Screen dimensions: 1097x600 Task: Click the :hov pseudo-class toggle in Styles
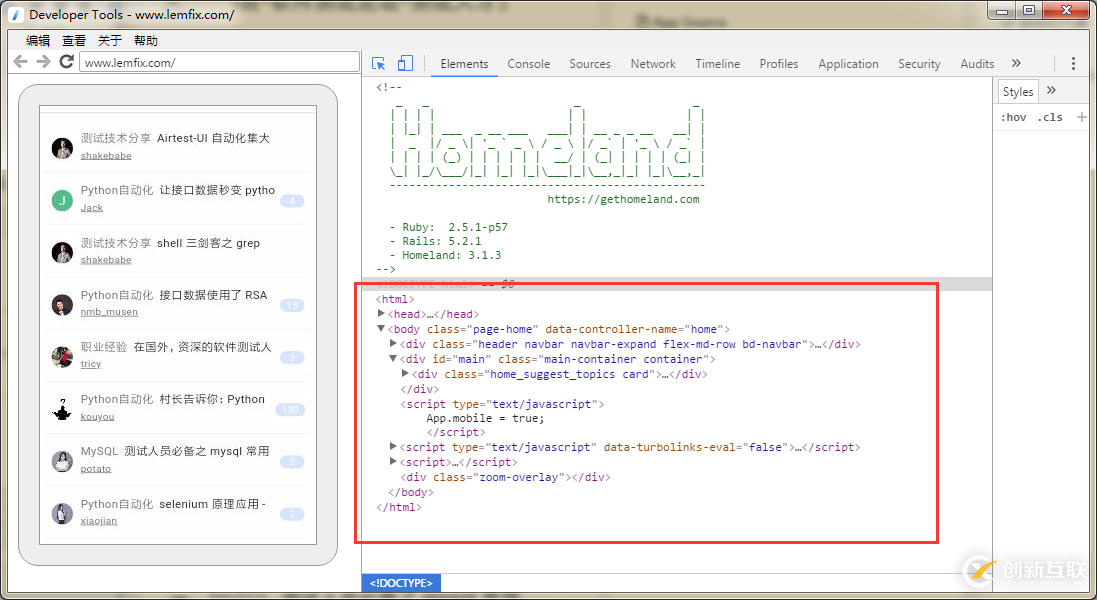point(1012,116)
